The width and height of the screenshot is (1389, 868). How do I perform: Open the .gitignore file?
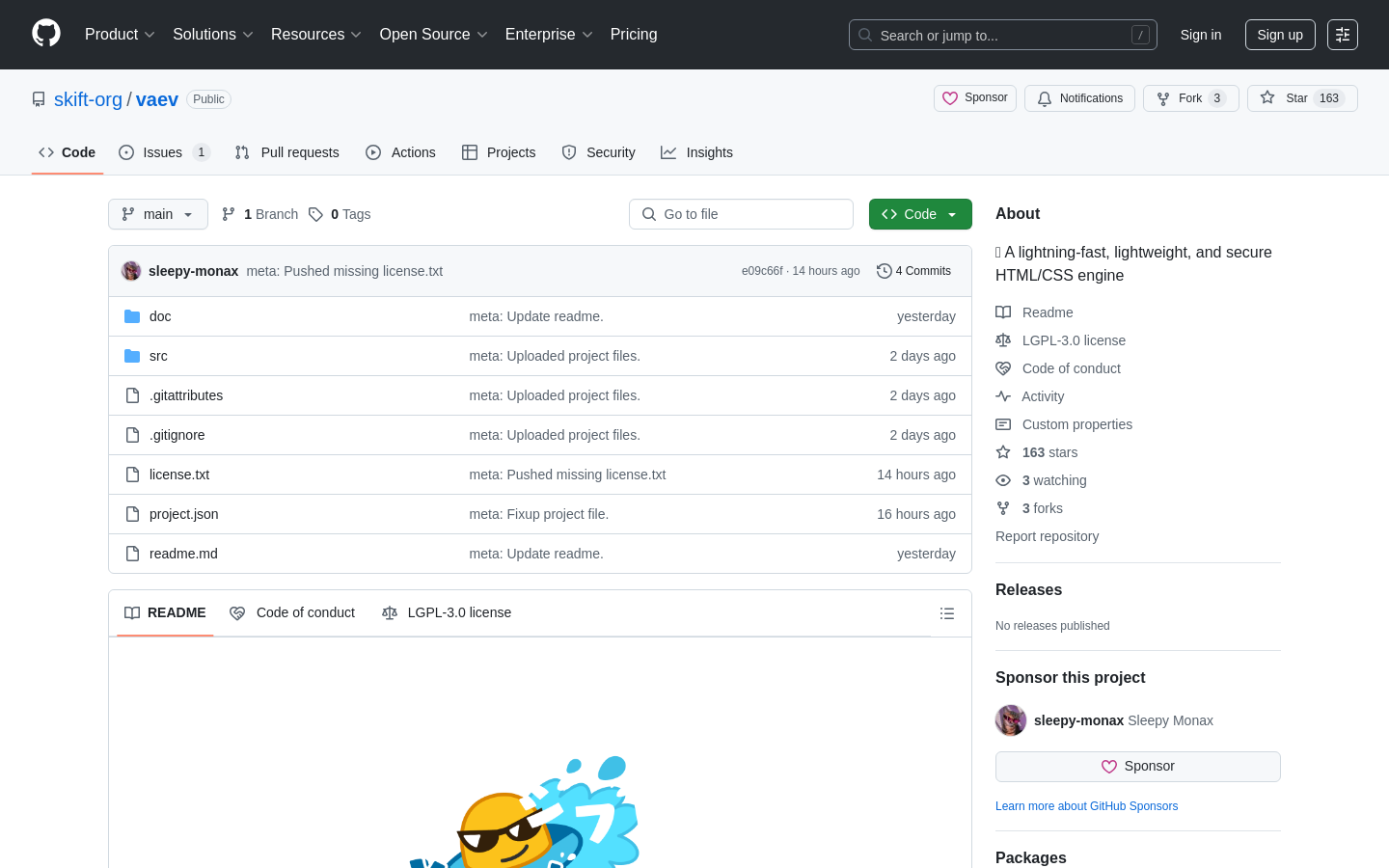click(177, 435)
